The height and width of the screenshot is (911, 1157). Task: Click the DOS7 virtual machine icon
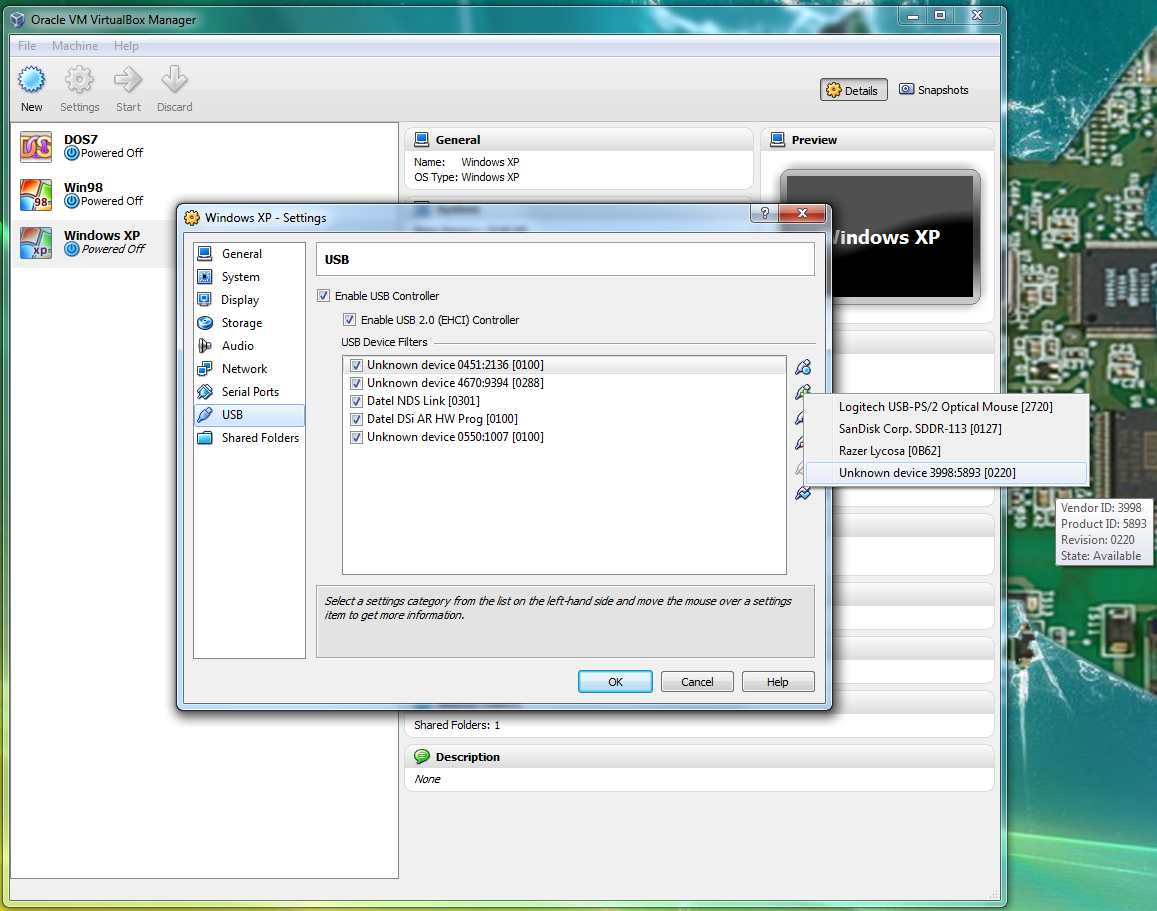pos(36,146)
